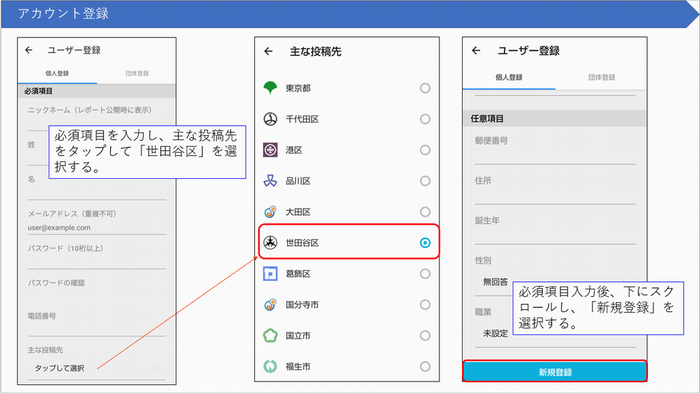The height and width of the screenshot is (394, 700).
Task: Switch to 団体登録 tab in left screen
Action: [x=137, y=73]
